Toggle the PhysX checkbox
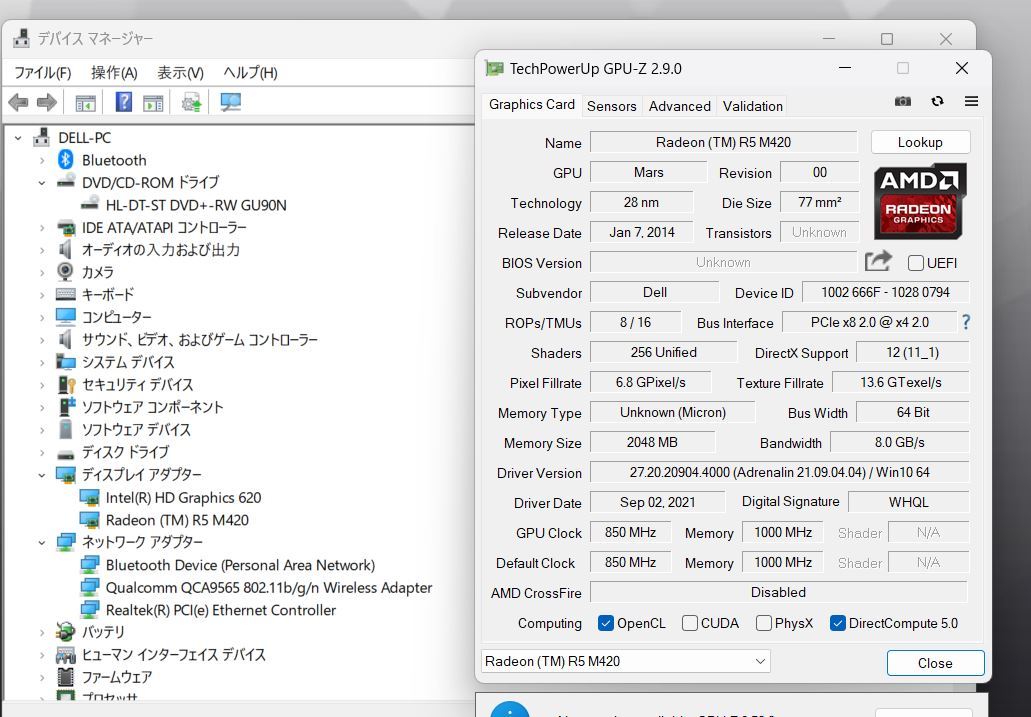This screenshot has width=1031, height=717. 763,623
